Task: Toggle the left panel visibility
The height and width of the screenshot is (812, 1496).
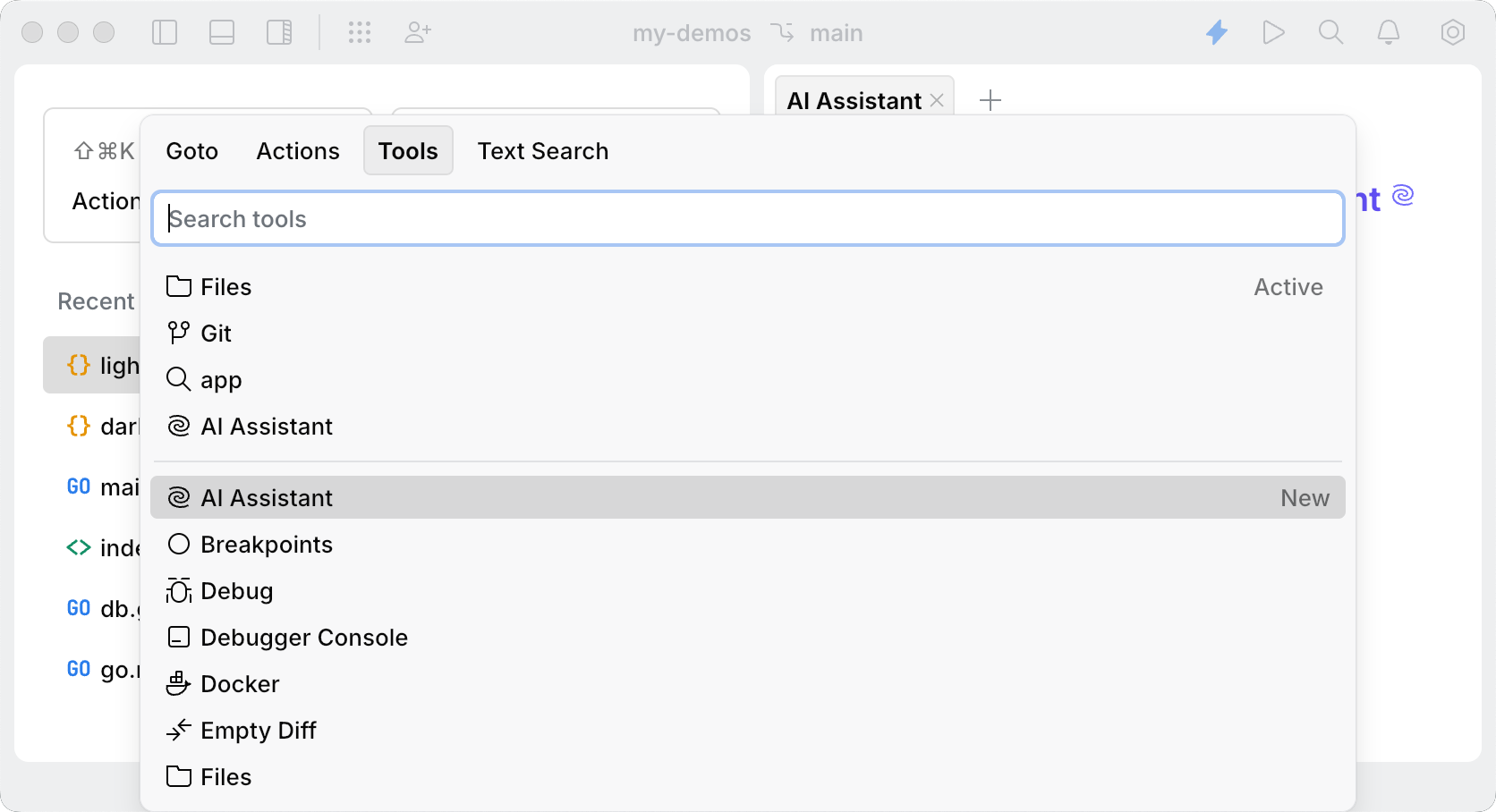Action: [x=165, y=32]
